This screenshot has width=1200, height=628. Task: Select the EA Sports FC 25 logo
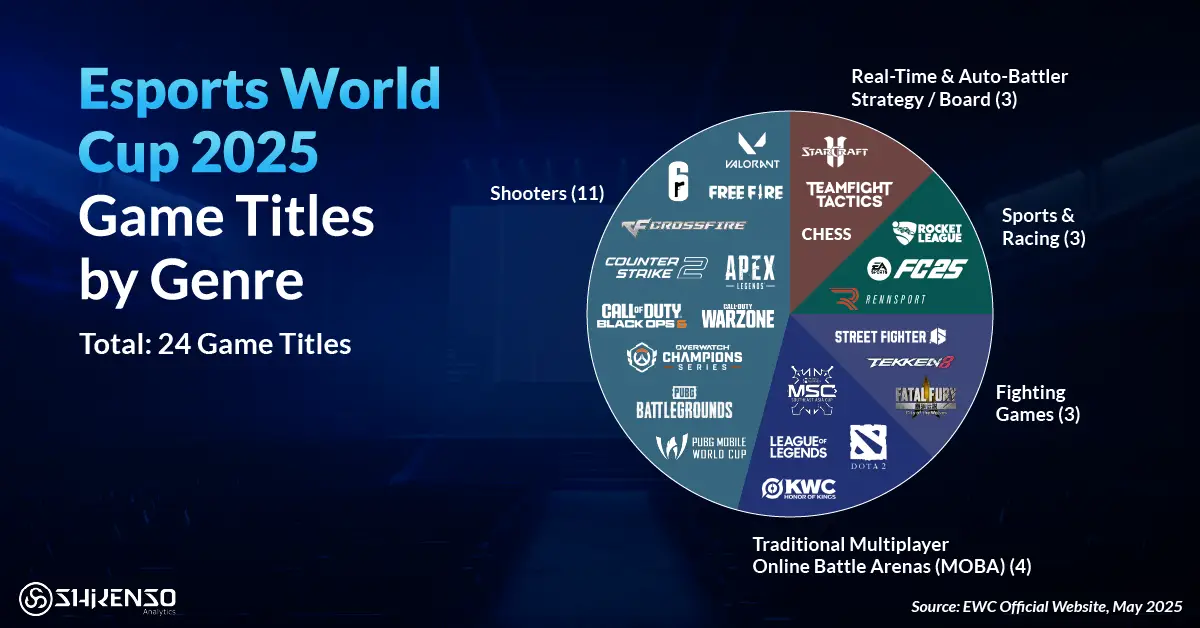917,267
